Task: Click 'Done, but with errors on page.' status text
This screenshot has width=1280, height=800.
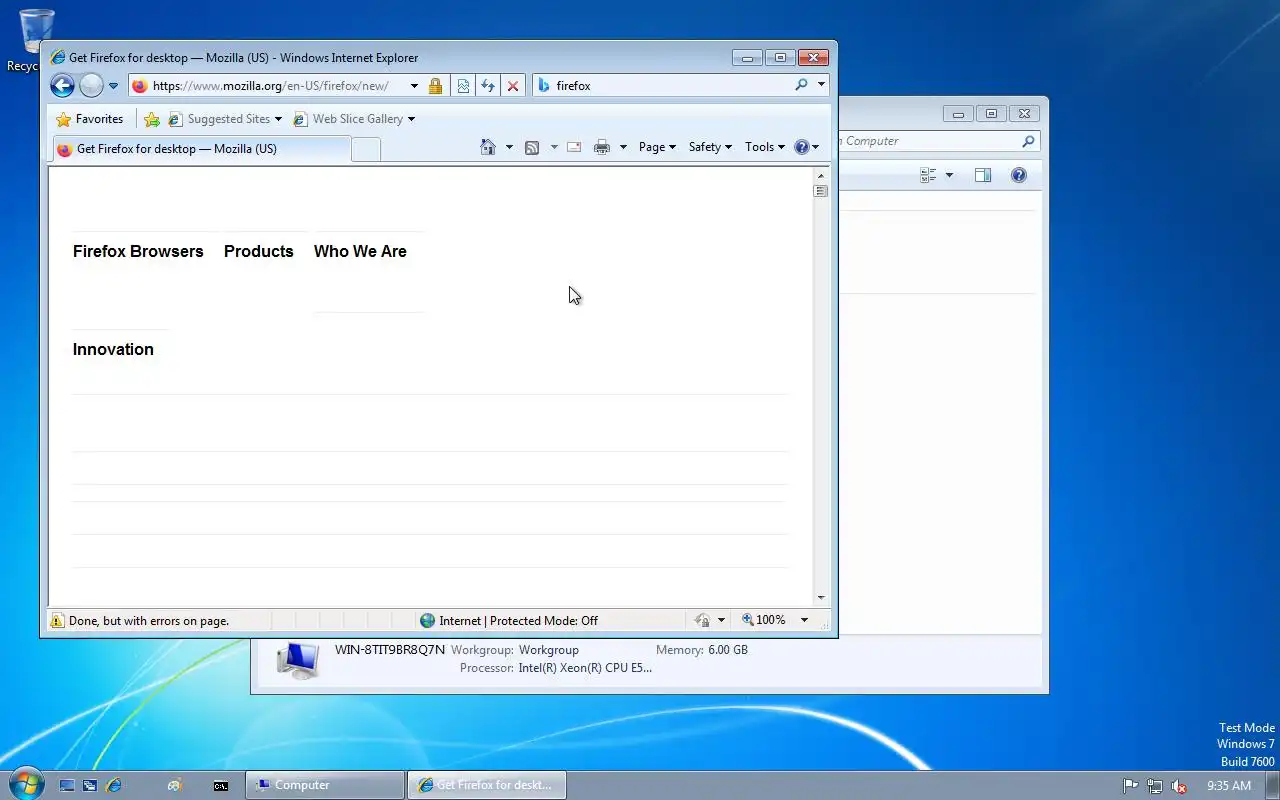Action: (x=149, y=621)
